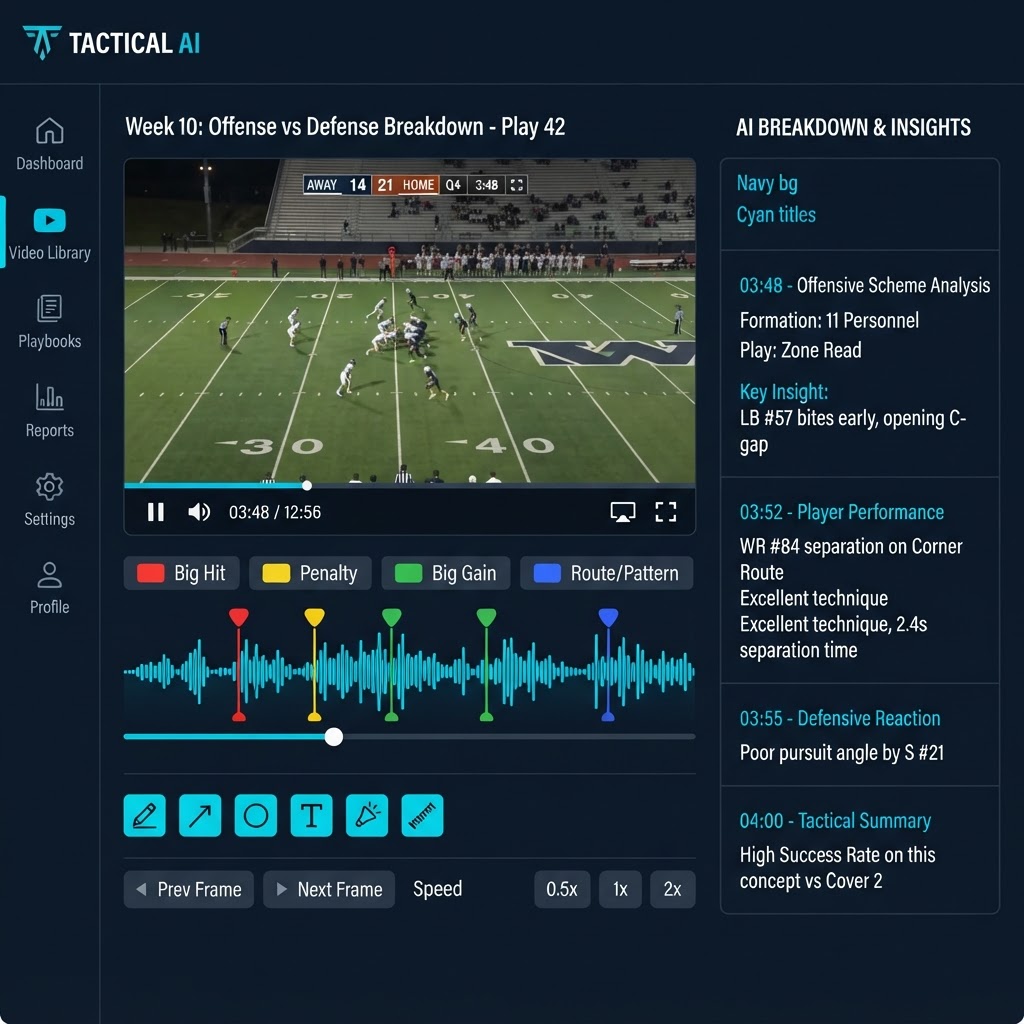Step to the next frame
This screenshot has width=1024, height=1024.
[x=329, y=889]
